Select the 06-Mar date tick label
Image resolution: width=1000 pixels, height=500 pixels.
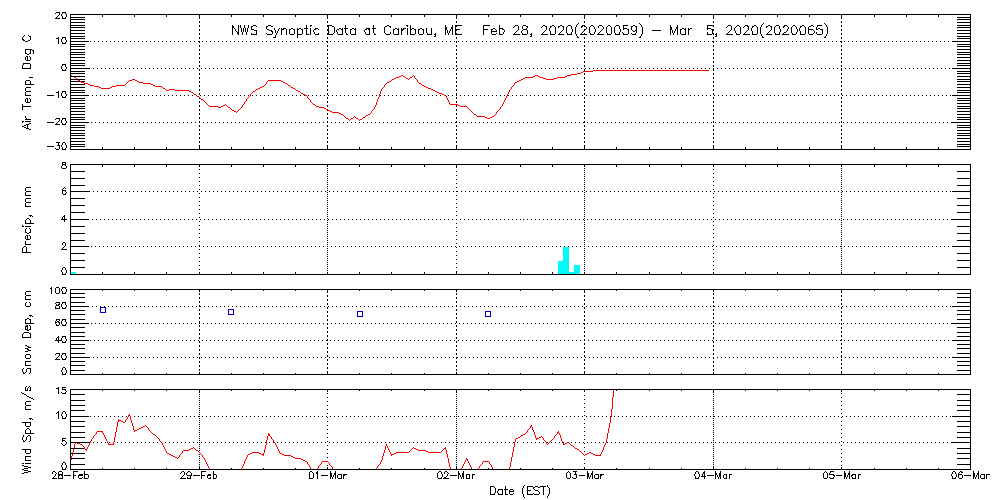click(x=969, y=477)
